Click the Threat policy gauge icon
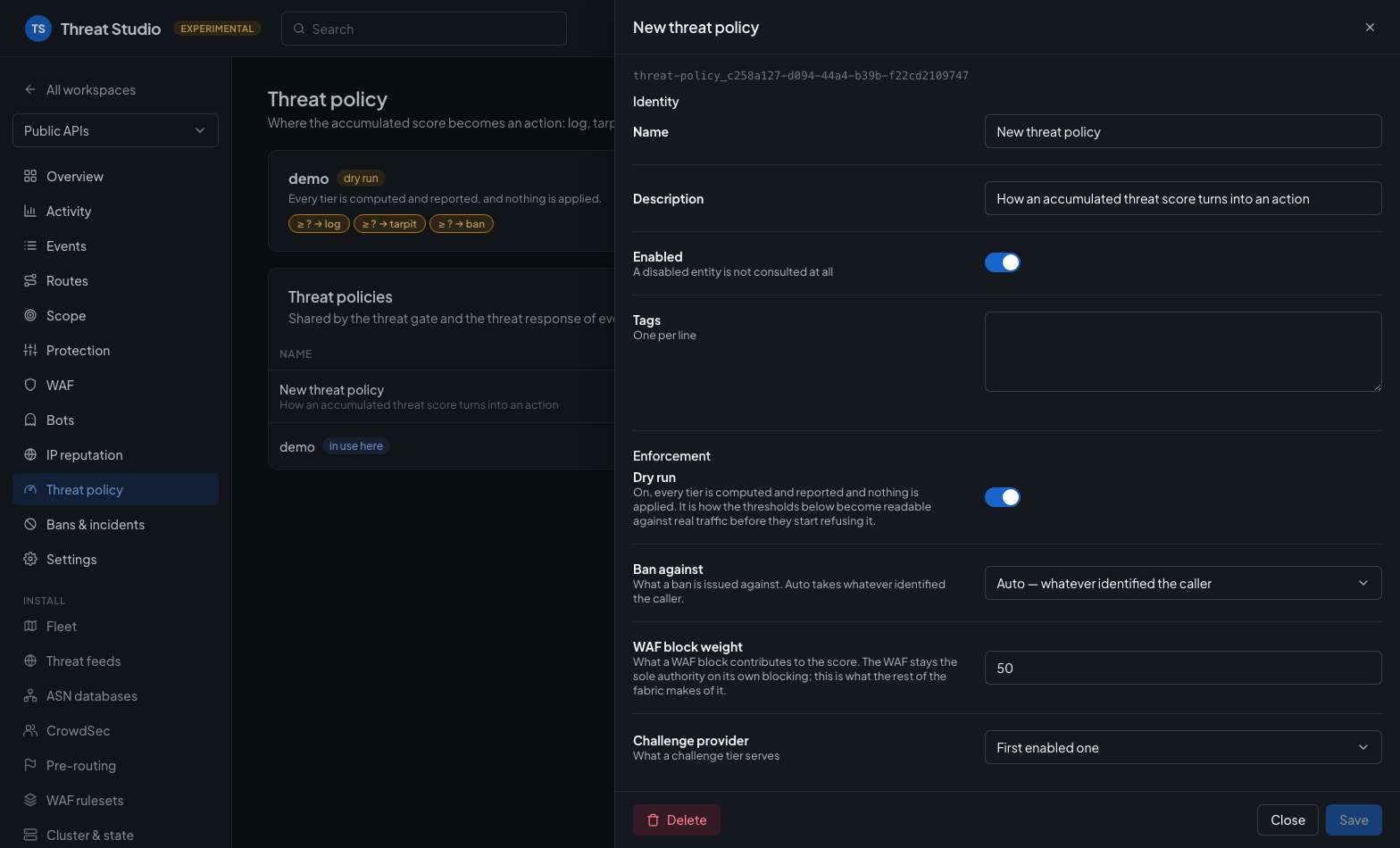This screenshot has height=848, width=1400. point(30,489)
